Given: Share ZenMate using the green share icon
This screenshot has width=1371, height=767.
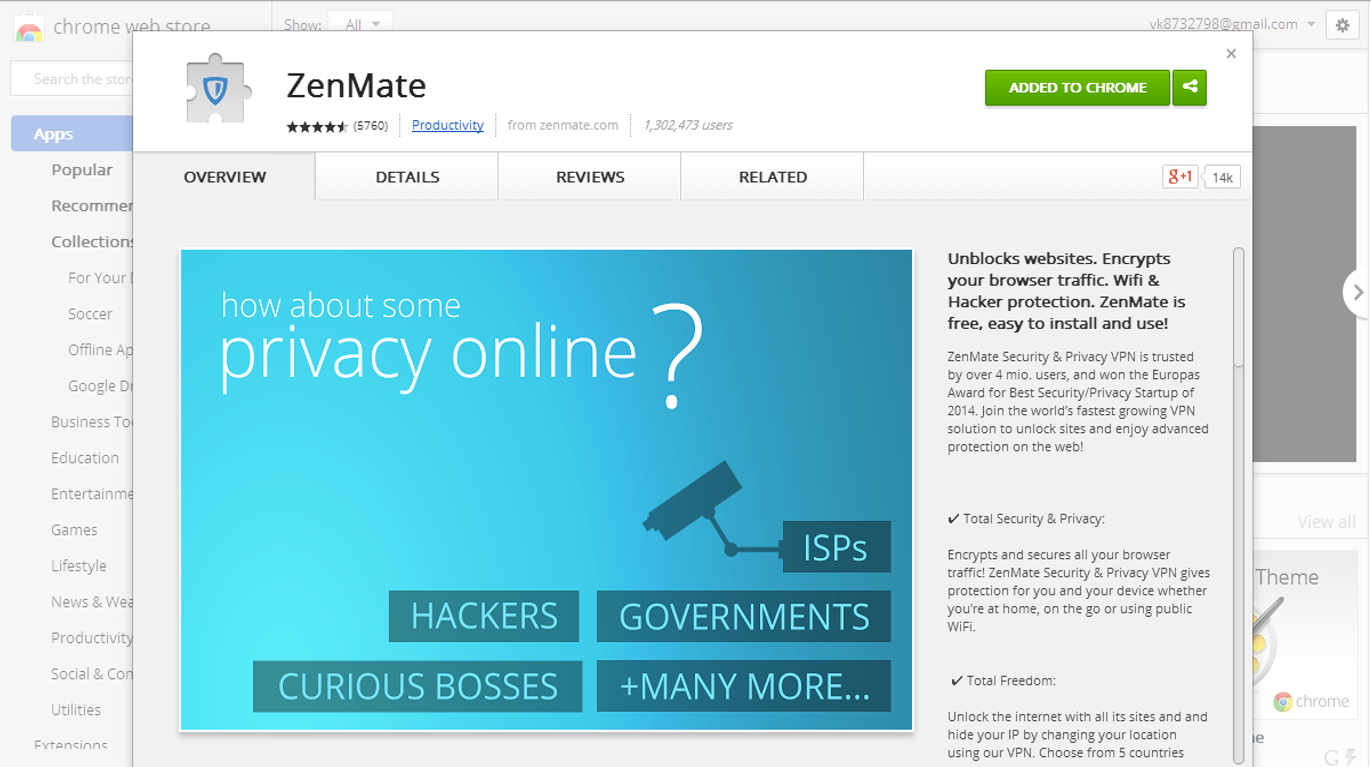Looking at the screenshot, I should point(1190,87).
